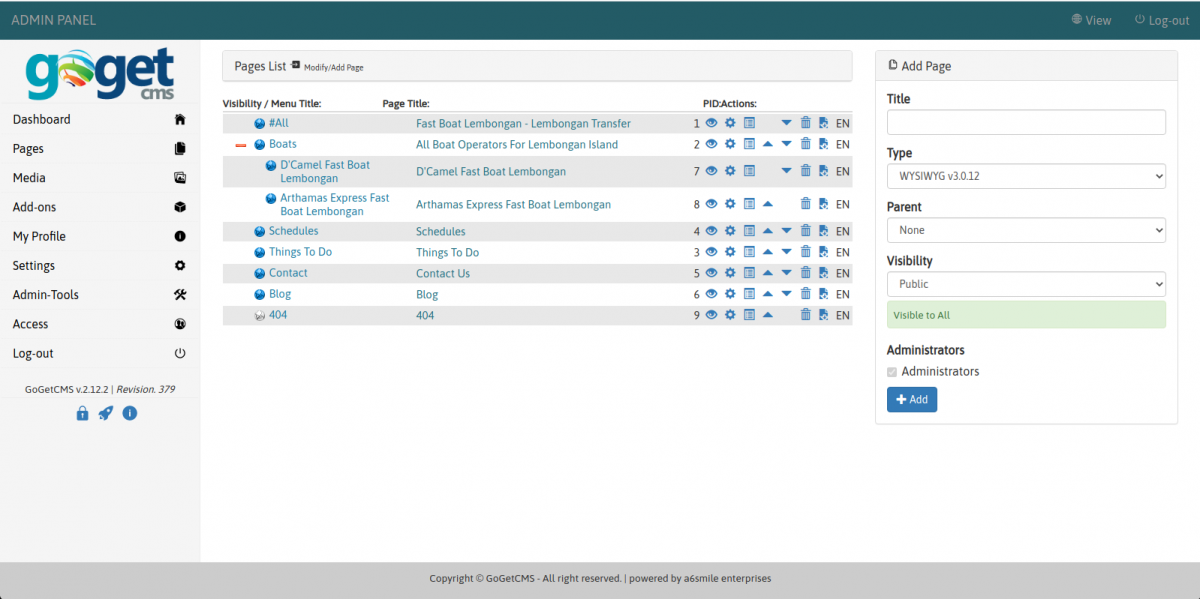Click the lock icon in the sidebar footer
The image size is (1200, 599).
(83, 413)
